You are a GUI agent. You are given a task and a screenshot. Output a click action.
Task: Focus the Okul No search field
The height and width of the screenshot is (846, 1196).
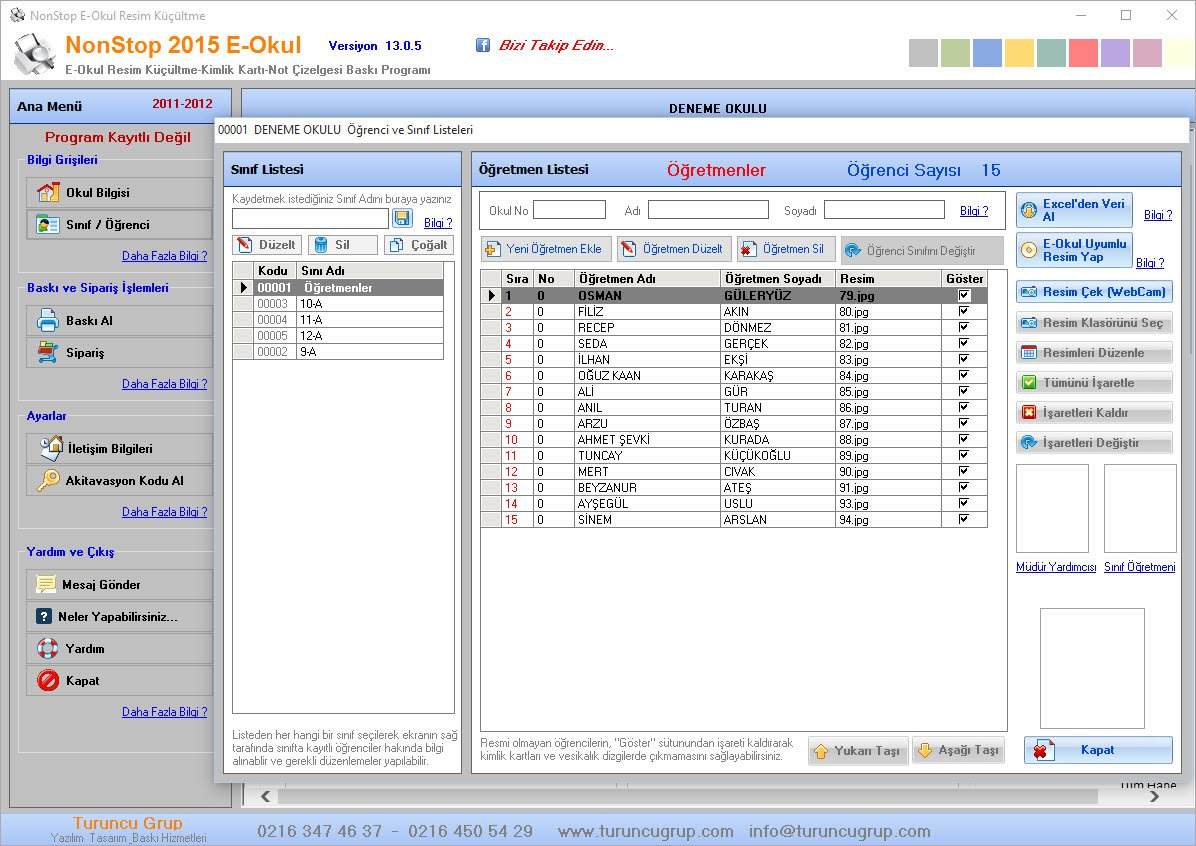569,210
